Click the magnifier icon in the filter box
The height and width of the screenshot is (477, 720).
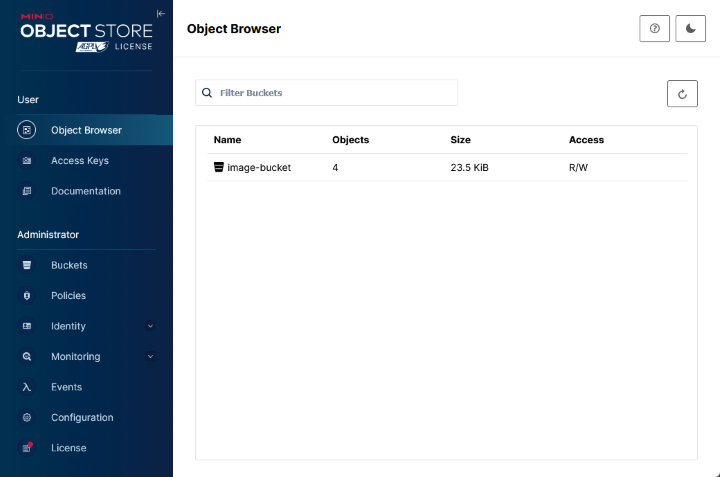(x=207, y=93)
